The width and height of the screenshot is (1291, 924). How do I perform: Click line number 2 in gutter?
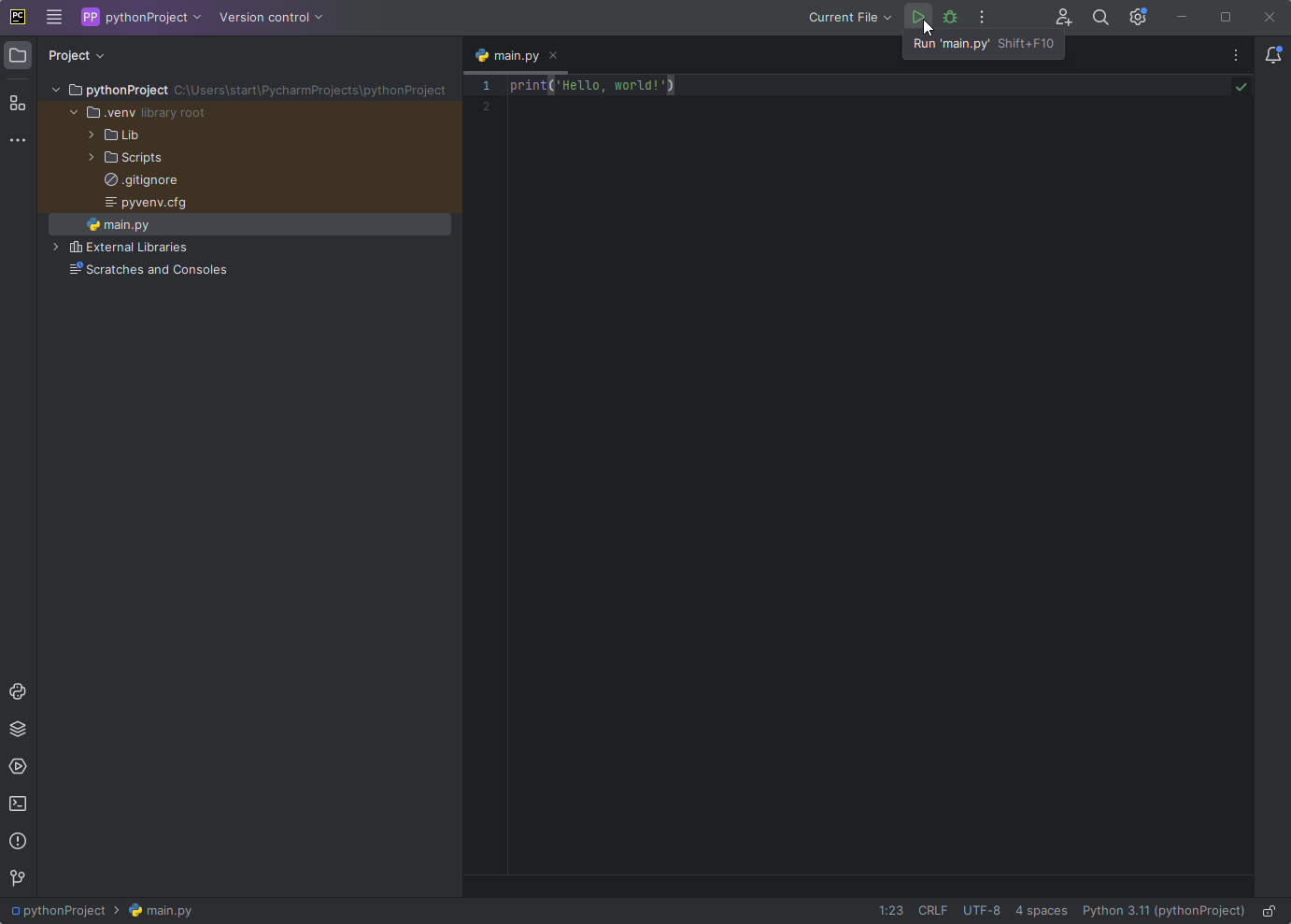point(486,107)
